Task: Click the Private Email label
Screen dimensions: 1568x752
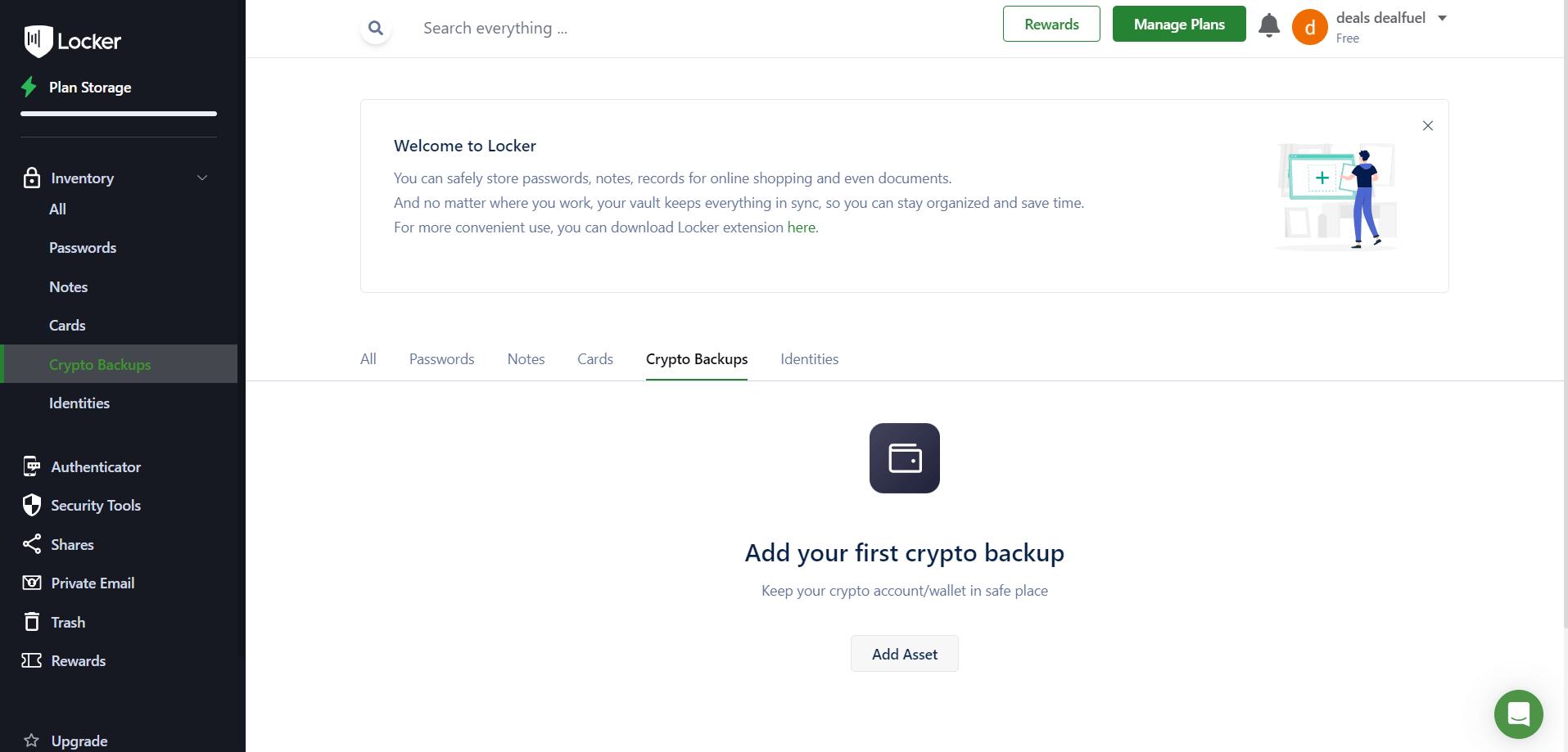Action: [x=93, y=583]
